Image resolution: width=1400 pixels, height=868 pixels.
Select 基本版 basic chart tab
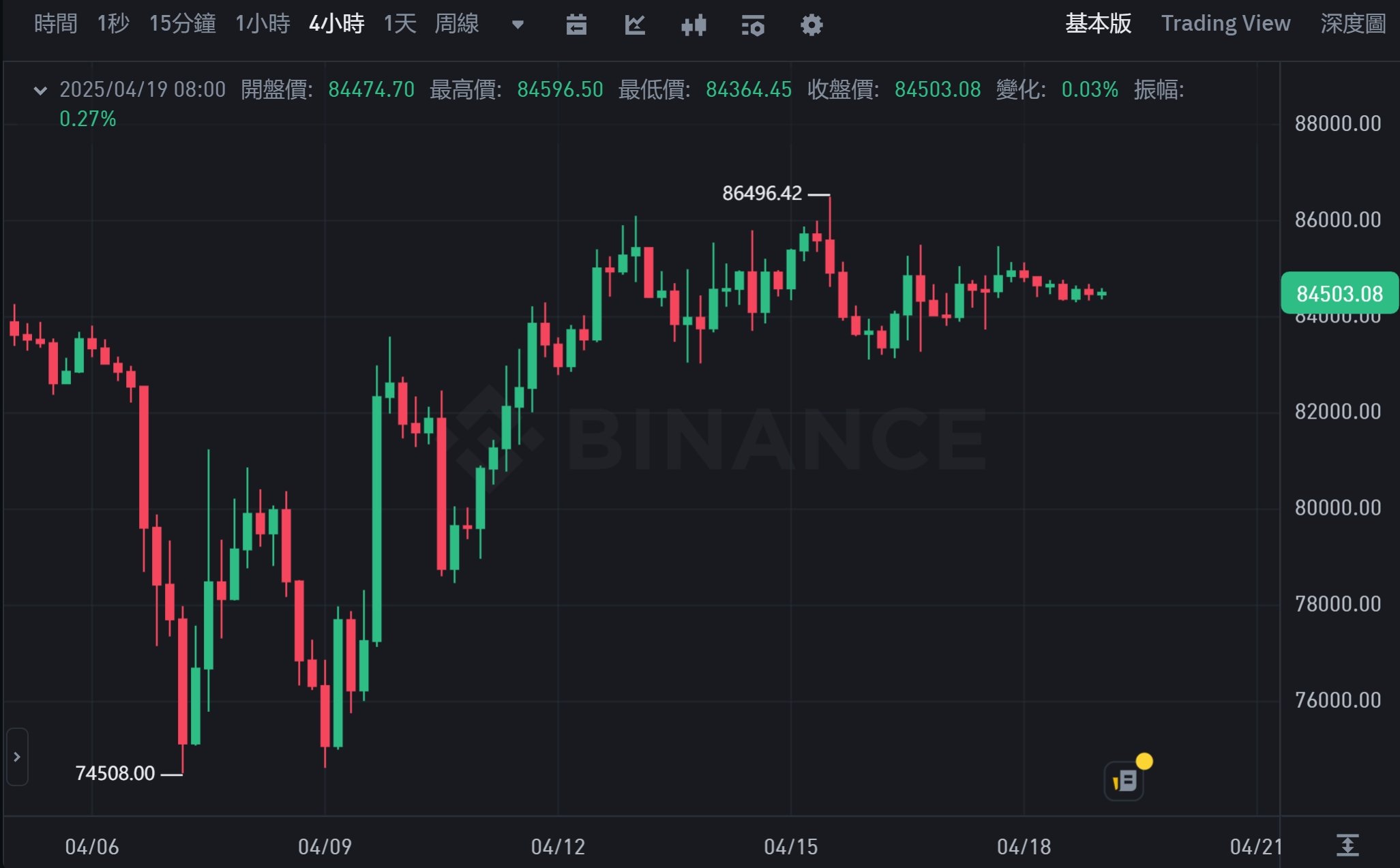coord(1098,24)
